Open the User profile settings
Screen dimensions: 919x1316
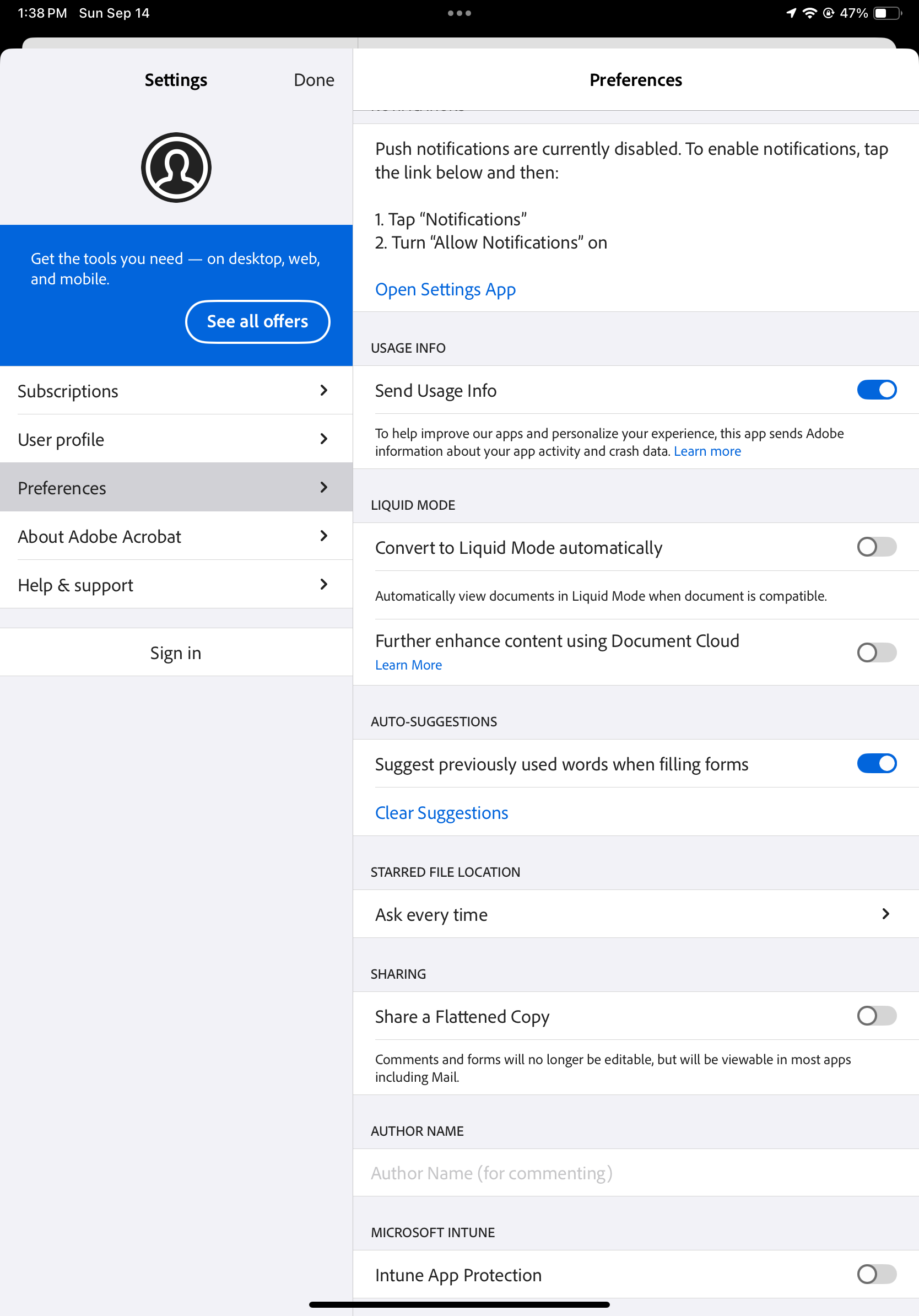[x=176, y=439]
